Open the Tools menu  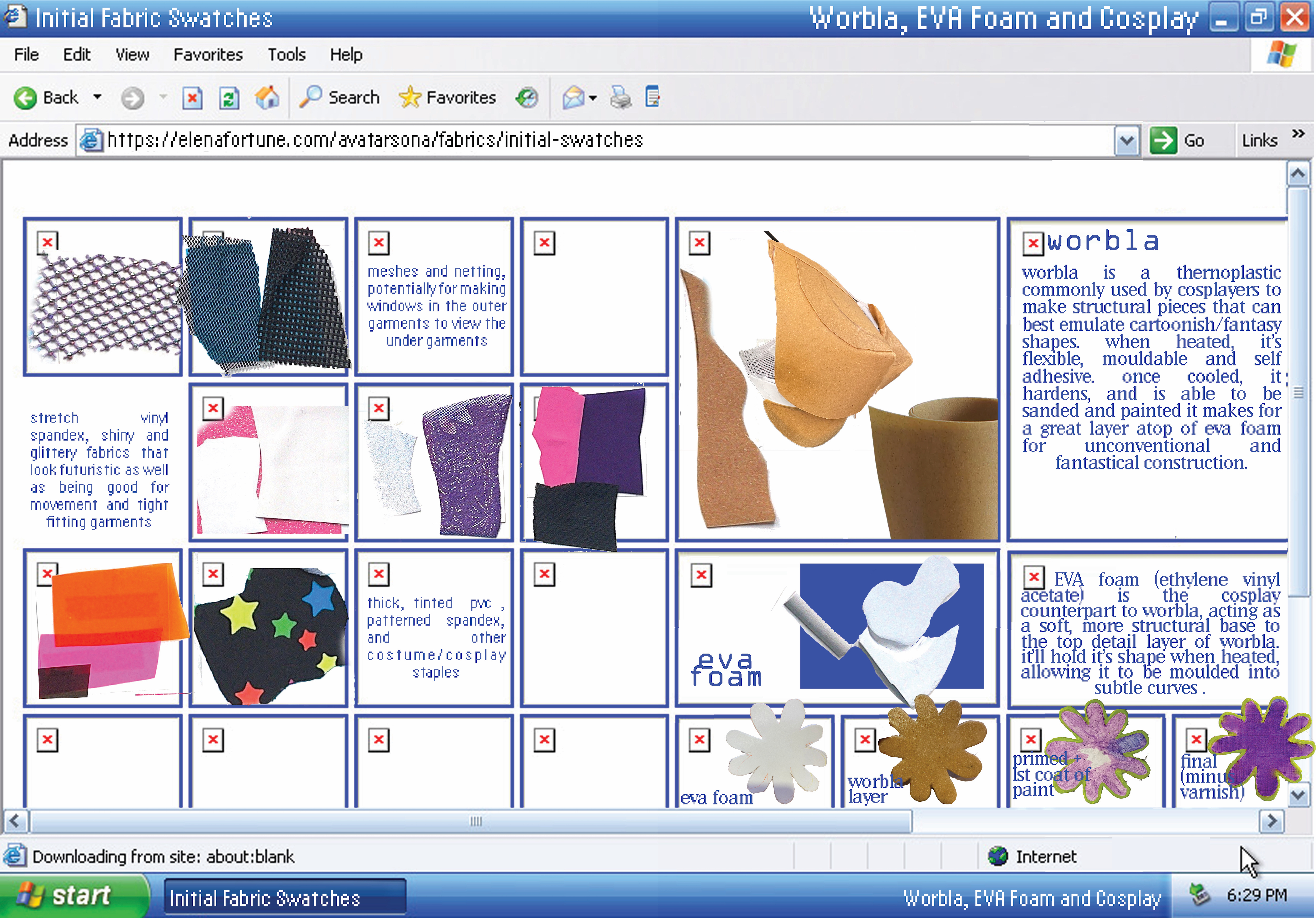coord(287,55)
